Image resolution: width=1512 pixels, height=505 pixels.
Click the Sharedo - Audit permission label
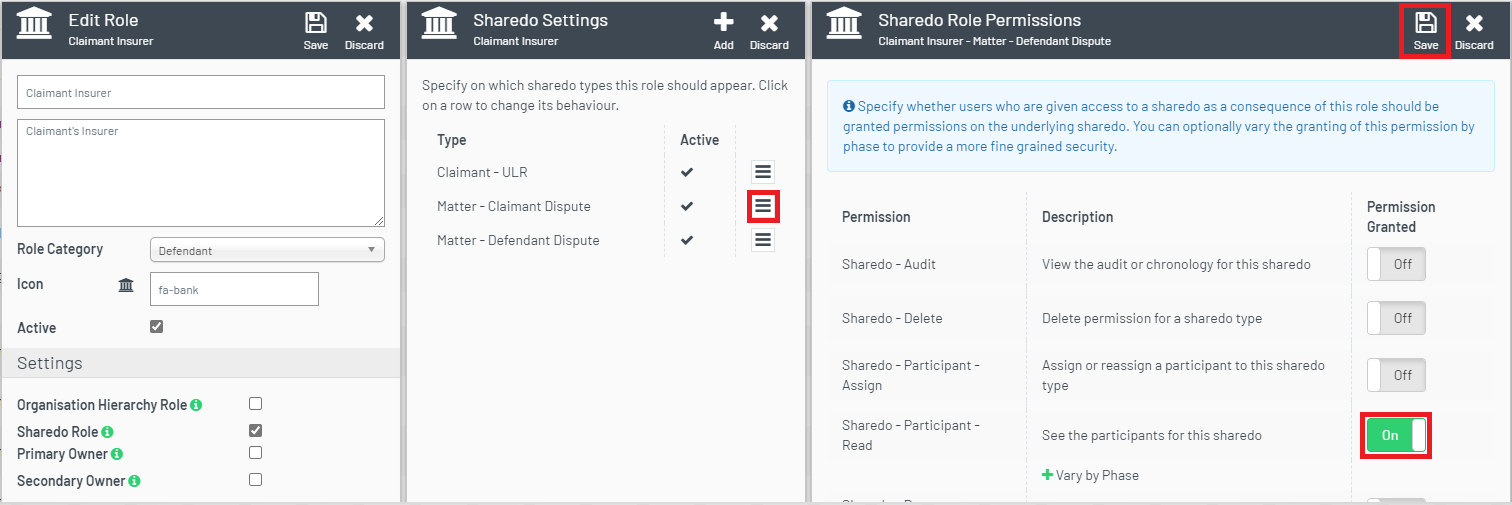[889, 264]
